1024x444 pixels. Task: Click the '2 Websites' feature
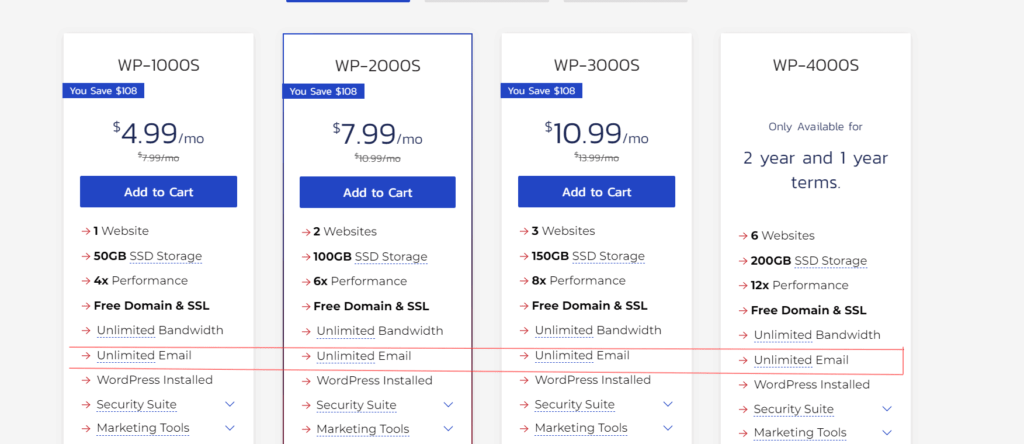coord(345,232)
